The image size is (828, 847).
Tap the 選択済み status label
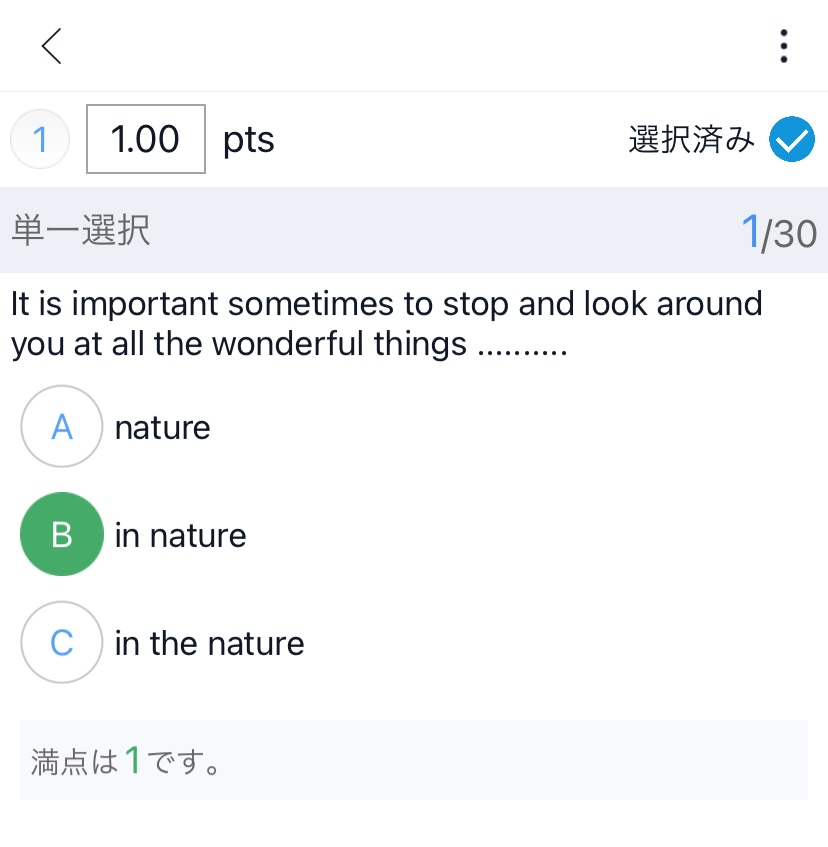coord(691,140)
